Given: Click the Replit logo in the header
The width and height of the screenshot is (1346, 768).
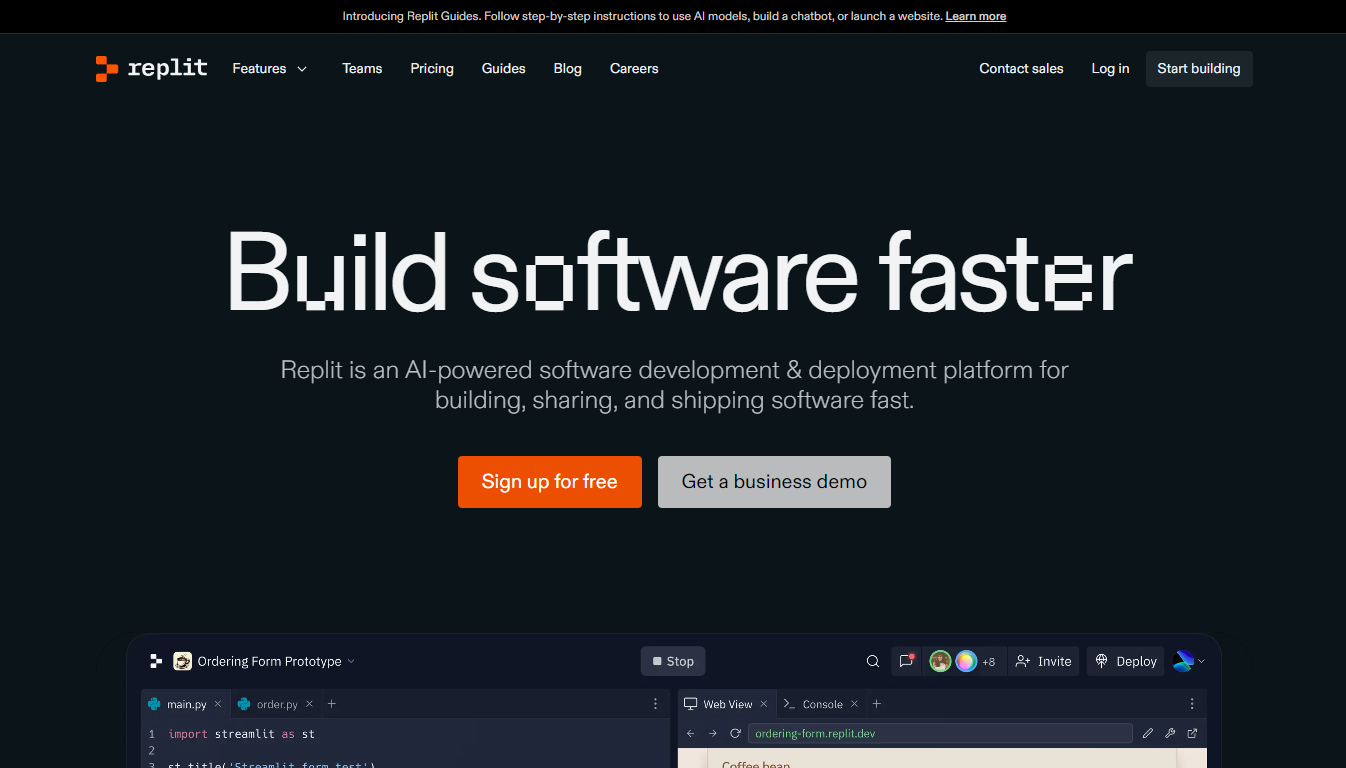Looking at the screenshot, I should coord(151,68).
